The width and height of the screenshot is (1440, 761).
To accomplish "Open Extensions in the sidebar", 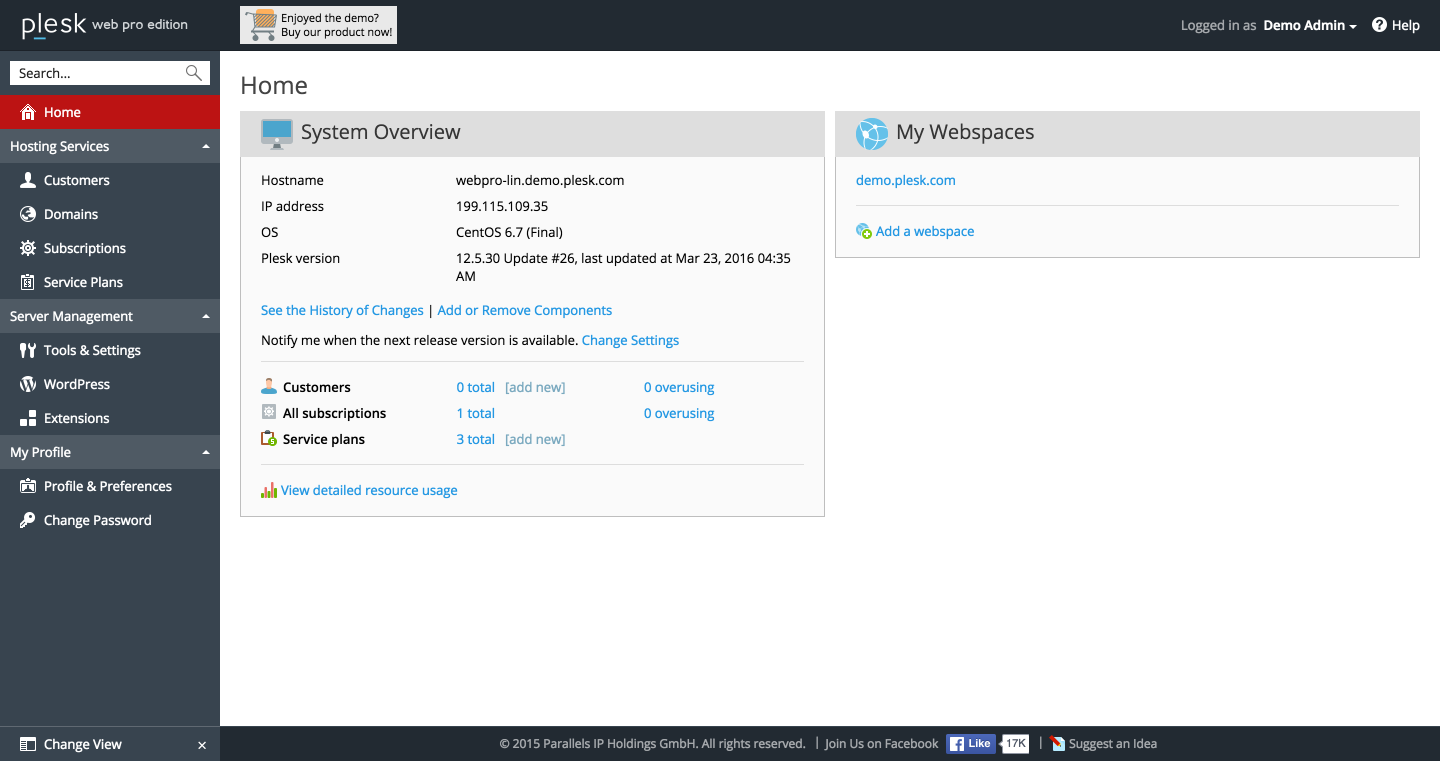I will pyautogui.click(x=110, y=418).
